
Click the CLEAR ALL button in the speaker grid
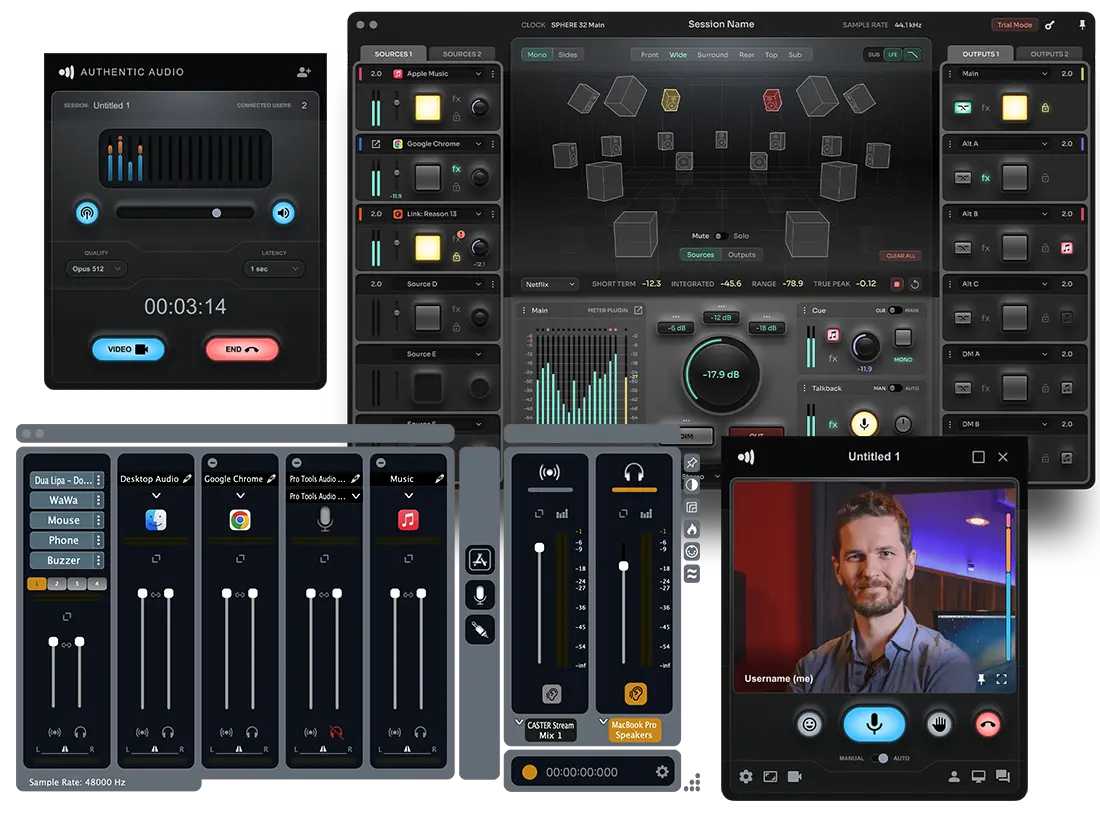[899, 255]
